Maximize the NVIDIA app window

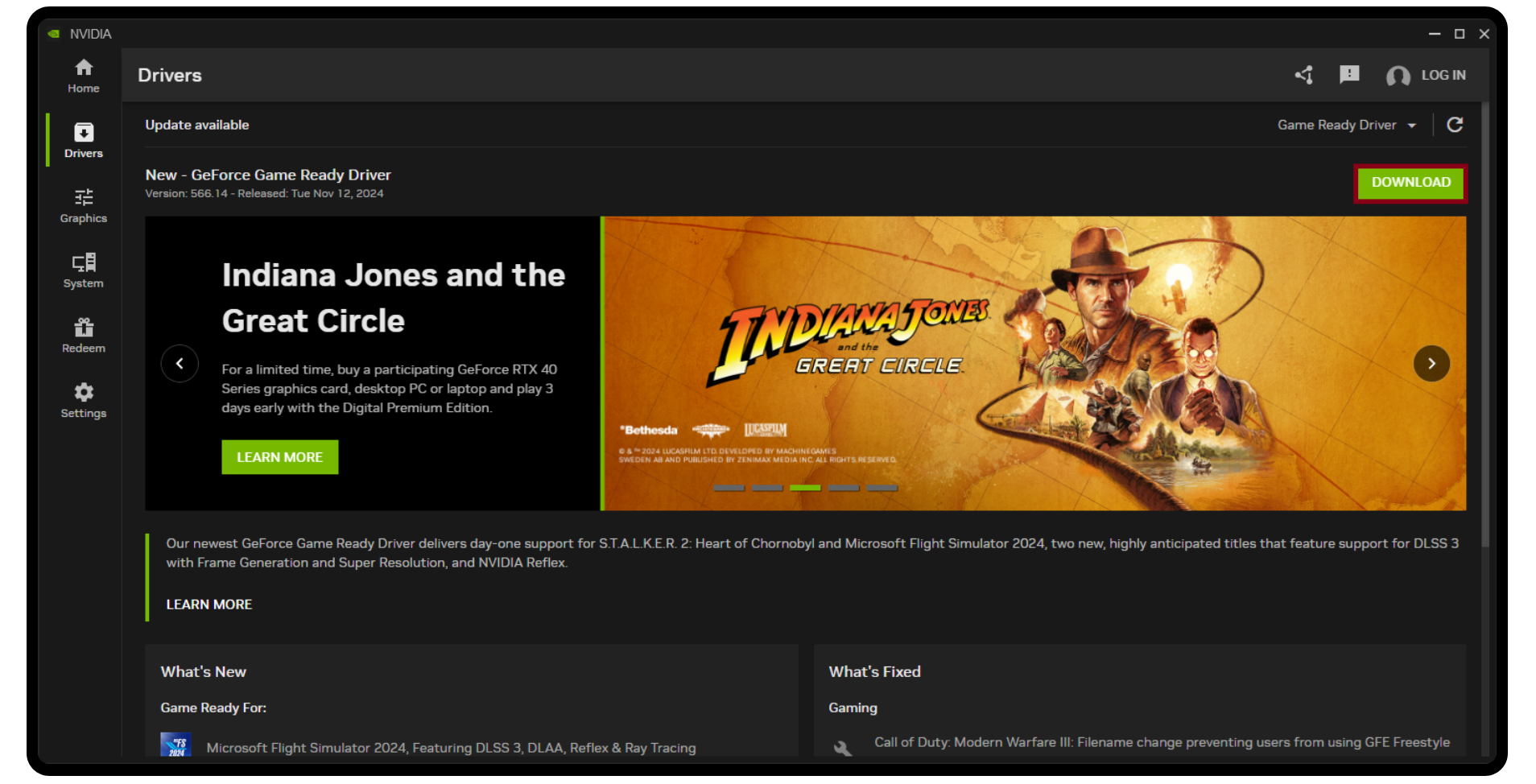(1459, 34)
